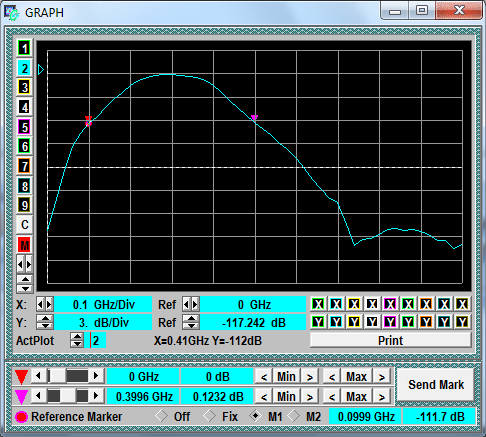Toggle the third yellow X autoscale button
486x437 pixels.
click(354, 304)
